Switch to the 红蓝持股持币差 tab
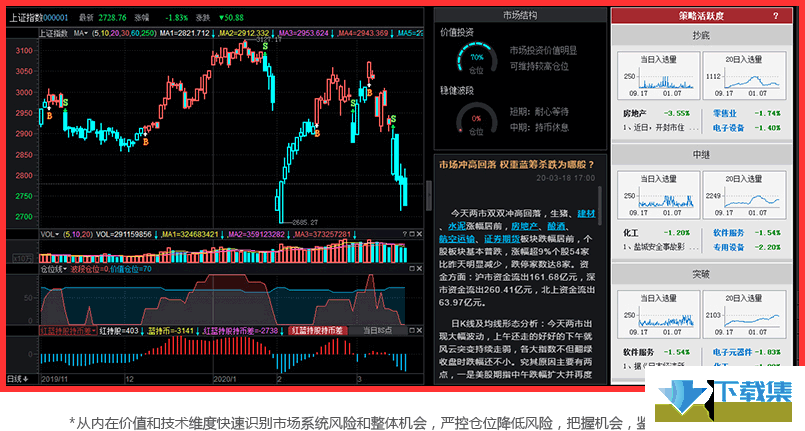This screenshot has width=805, height=431. pos(318,331)
